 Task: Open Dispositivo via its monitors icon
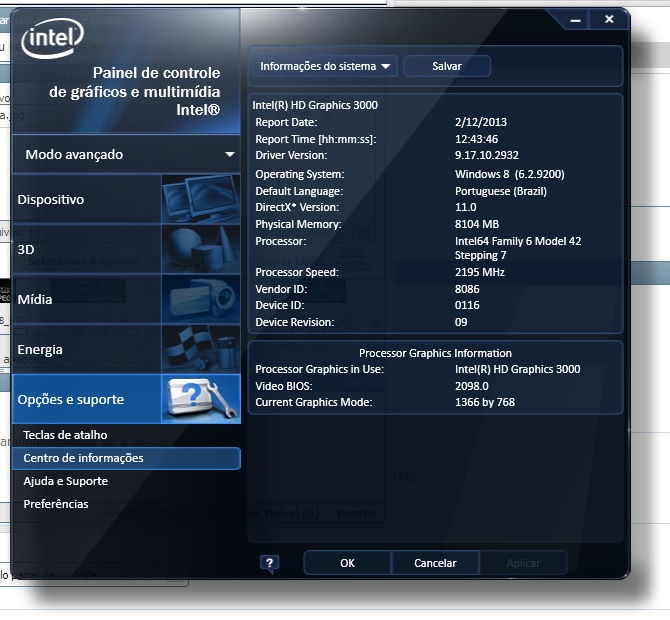tap(200, 199)
